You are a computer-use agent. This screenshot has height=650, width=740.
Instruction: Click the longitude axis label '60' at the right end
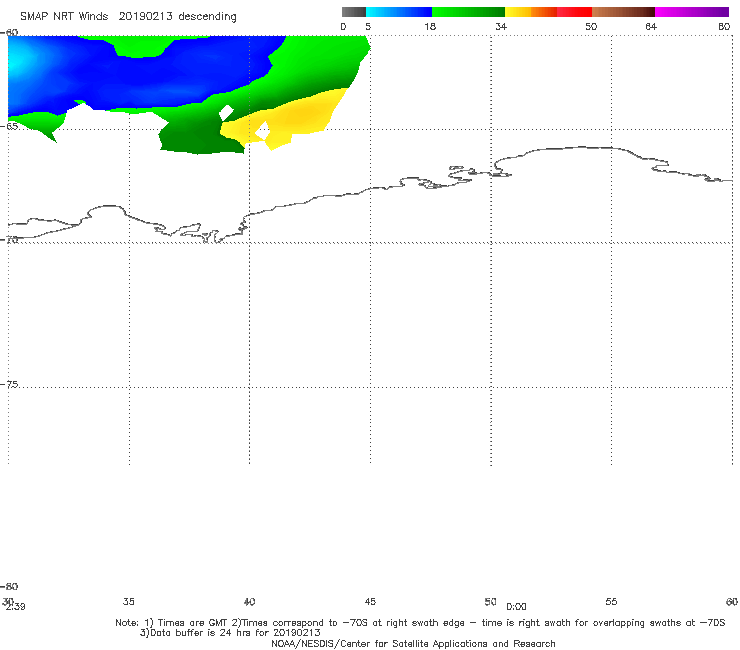[732, 601]
